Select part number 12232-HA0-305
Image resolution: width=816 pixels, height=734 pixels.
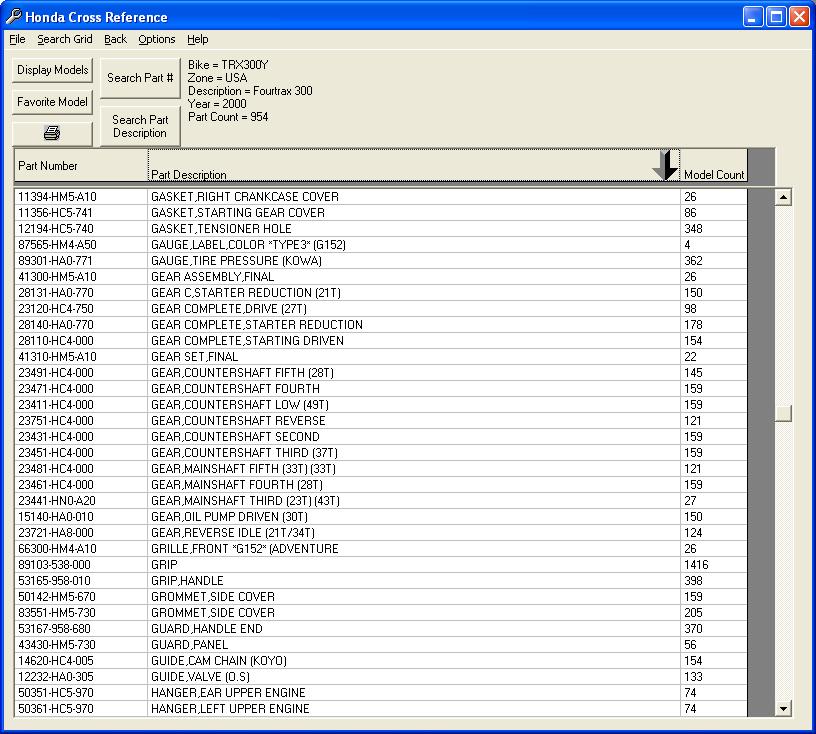81,677
